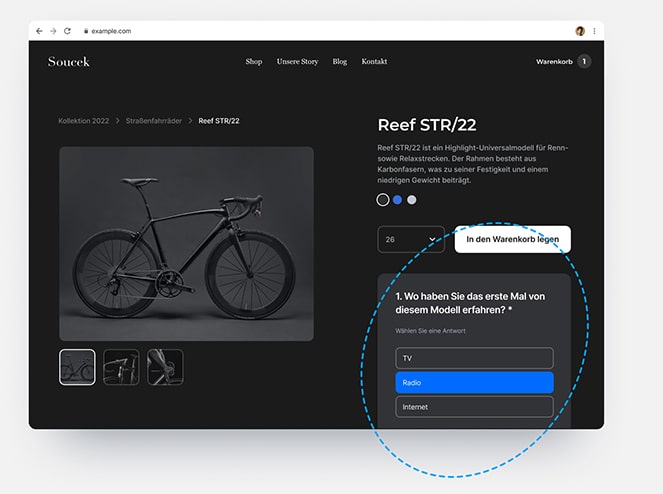Select the Internet answer option
The width and height of the screenshot is (663, 494).
(x=474, y=407)
